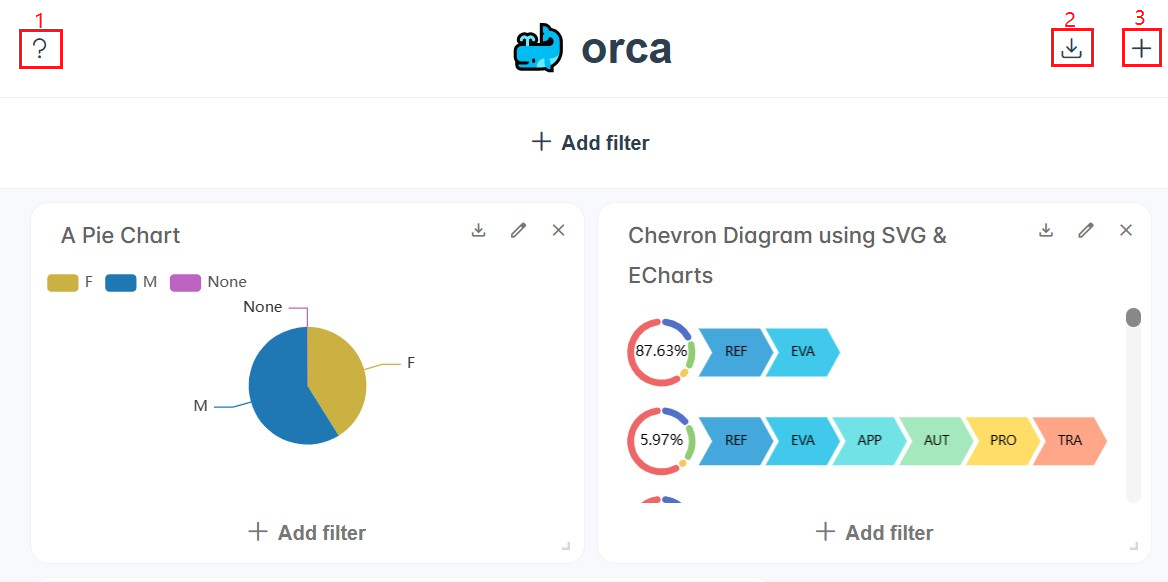Image resolution: width=1168 pixels, height=582 pixels.
Task: Add a filter on the Chevron Diagram
Action: pyautogui.click(x=873, y=532)
